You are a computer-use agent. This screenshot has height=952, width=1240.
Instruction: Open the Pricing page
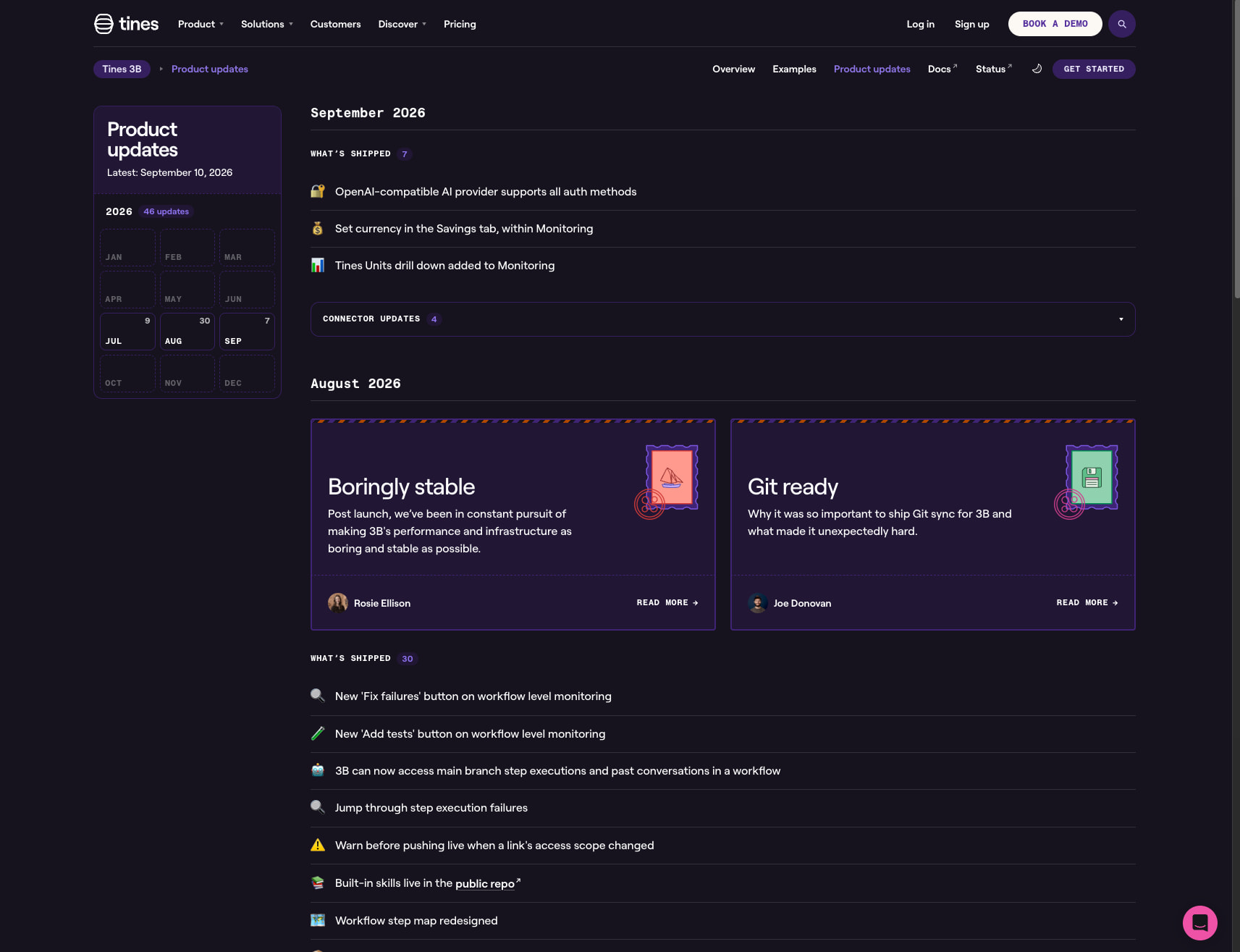click(x=460, y=24)
